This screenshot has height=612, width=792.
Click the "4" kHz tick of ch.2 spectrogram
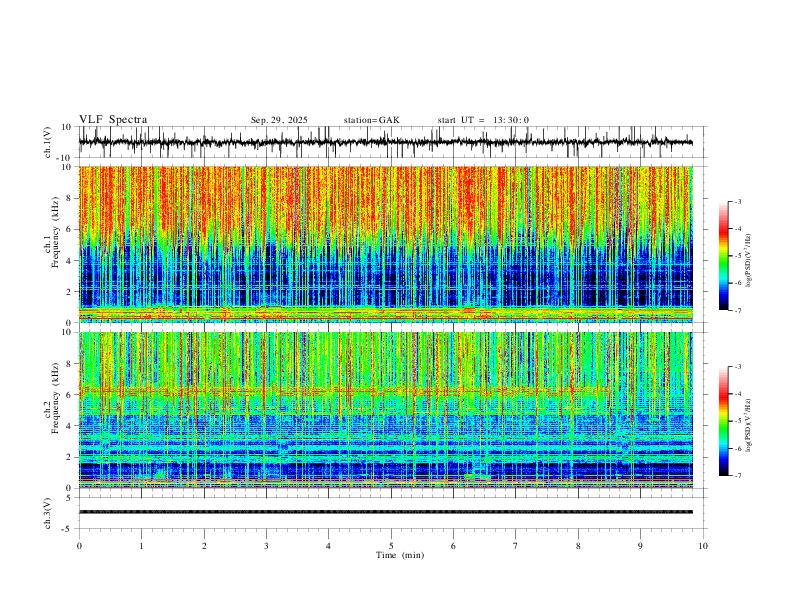(70, 426)
